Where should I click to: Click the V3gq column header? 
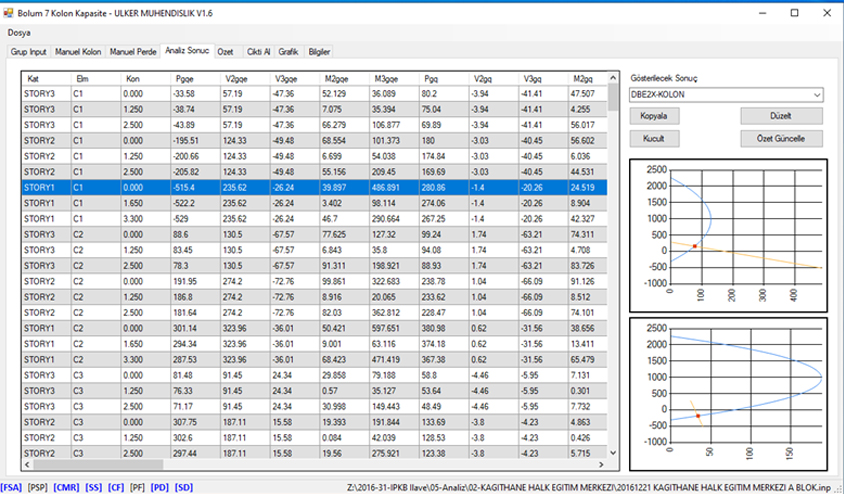pos(543,79)
